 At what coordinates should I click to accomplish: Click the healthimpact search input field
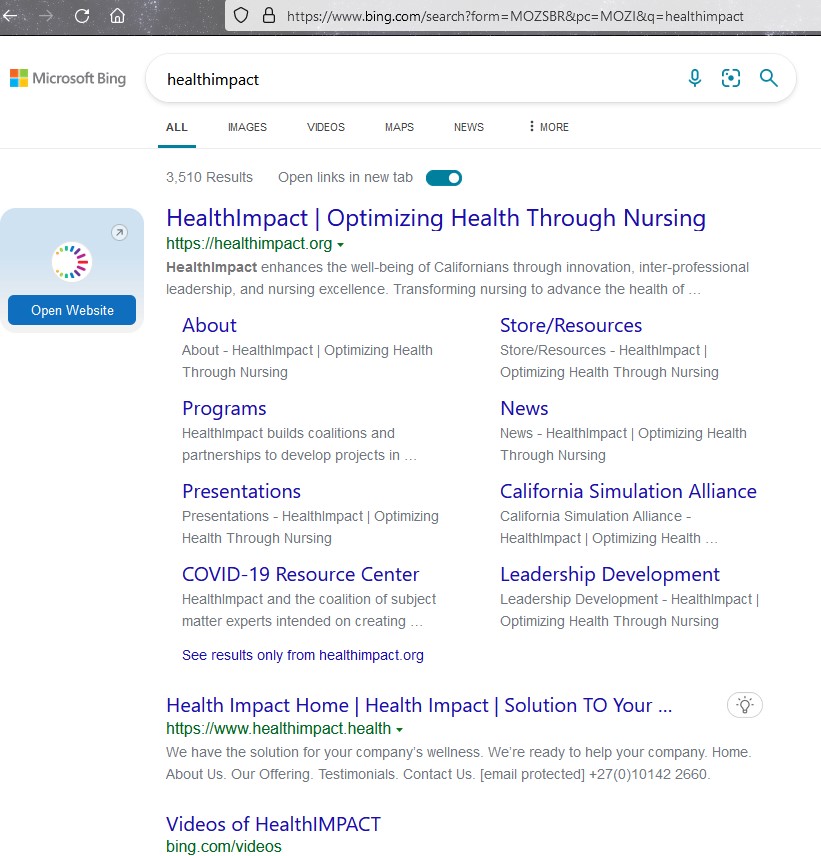click(x=410, y=79)
